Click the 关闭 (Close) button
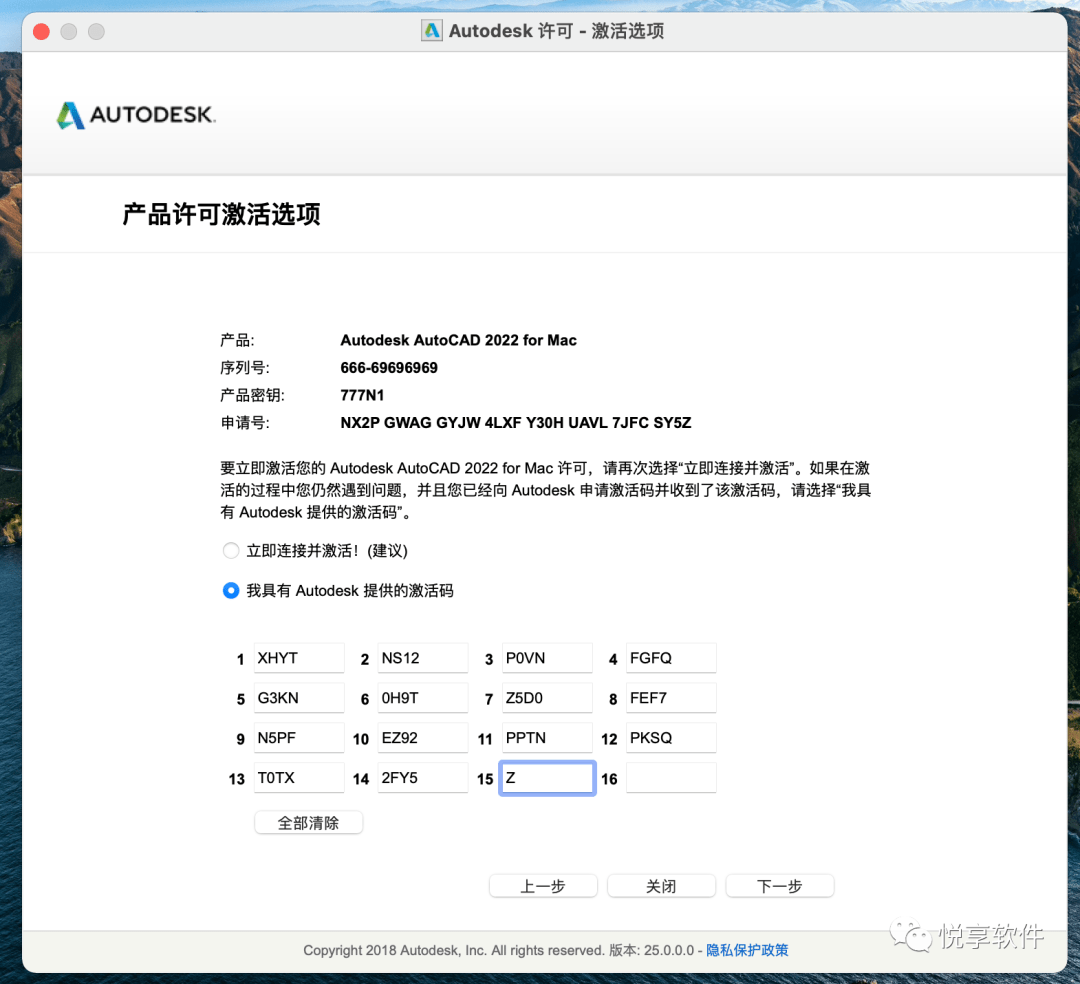 tap(661, 886)
